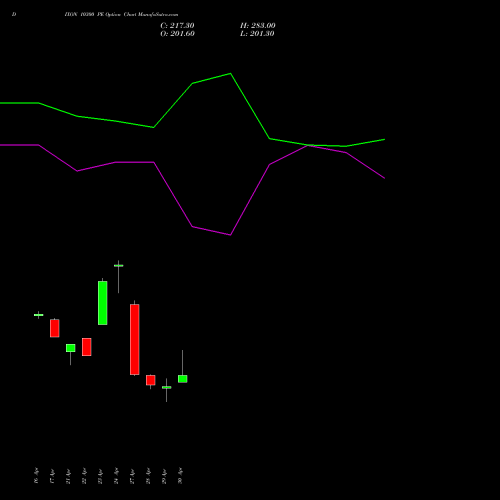The image size is (500, 500).
Task: Select the 27 Apr date label
Action: (132, 476)
